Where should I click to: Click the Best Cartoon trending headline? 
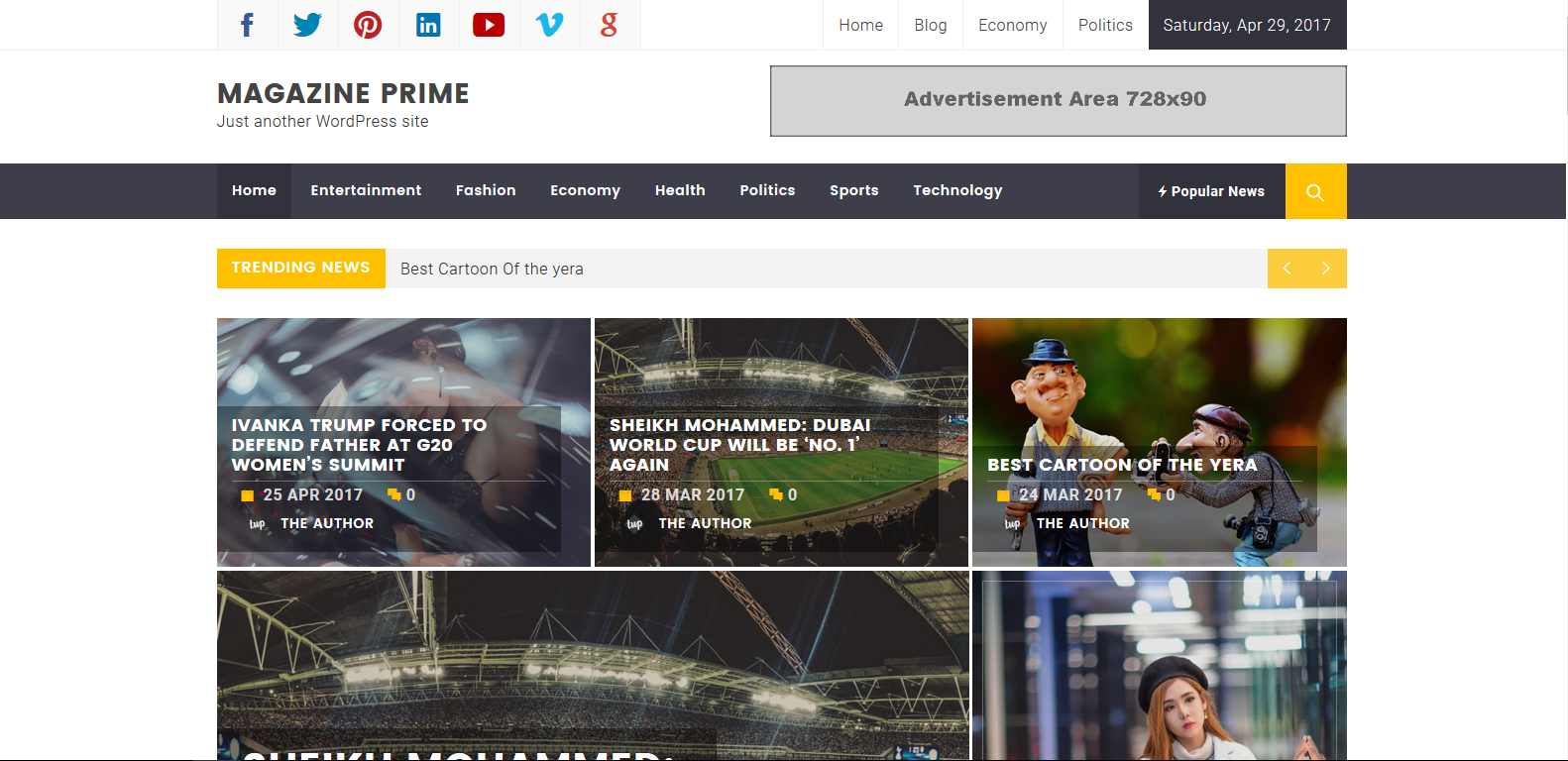492,269
